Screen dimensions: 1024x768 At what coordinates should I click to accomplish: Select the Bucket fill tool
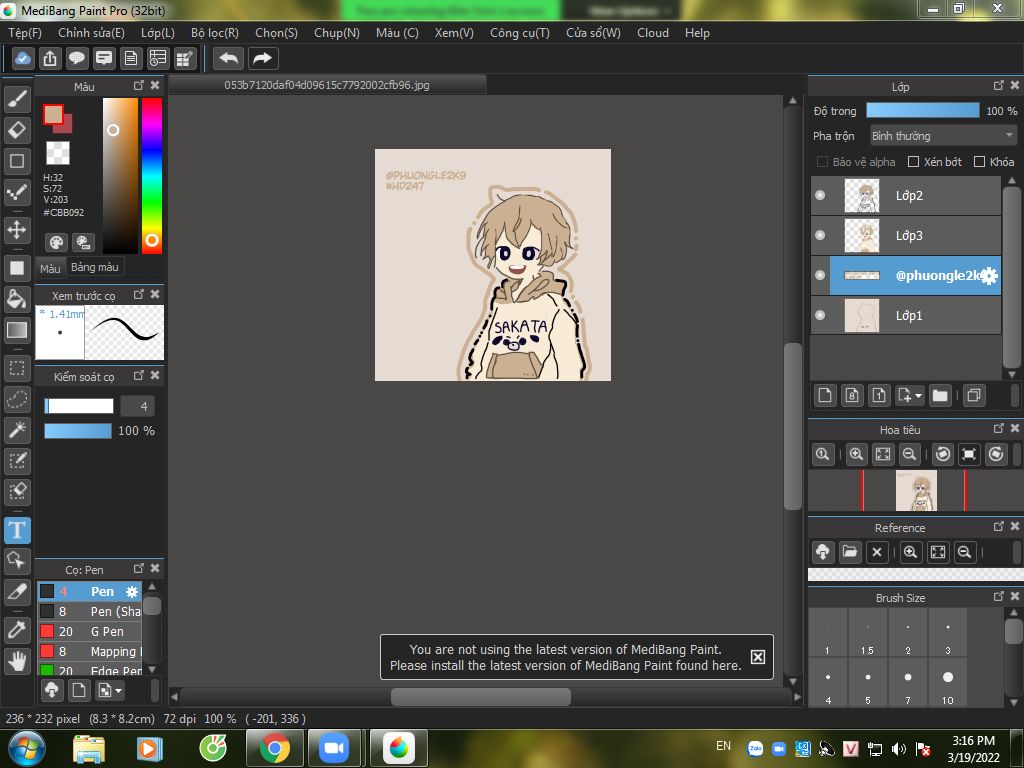(17, 299)
